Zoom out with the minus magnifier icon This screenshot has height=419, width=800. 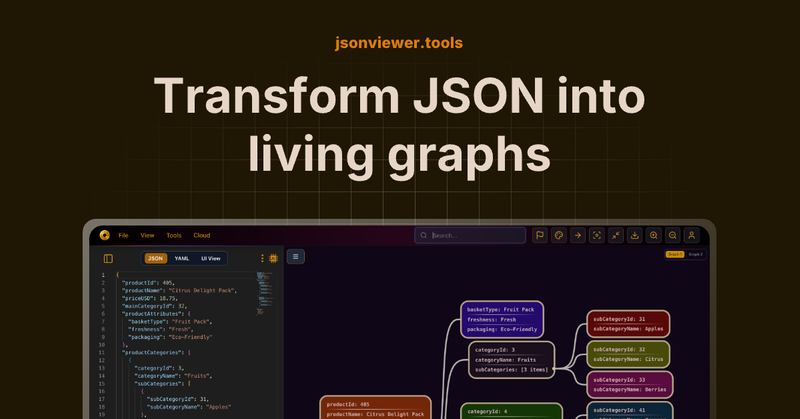672,235
